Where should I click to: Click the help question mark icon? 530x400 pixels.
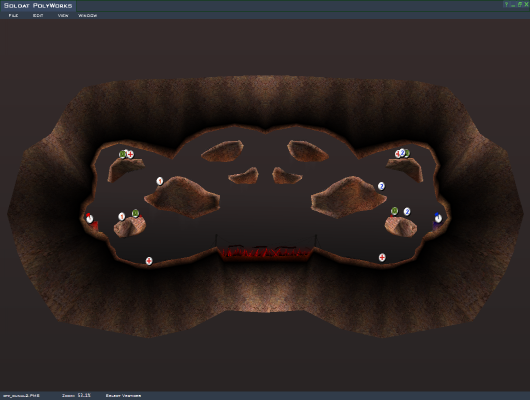coord(506,4)
